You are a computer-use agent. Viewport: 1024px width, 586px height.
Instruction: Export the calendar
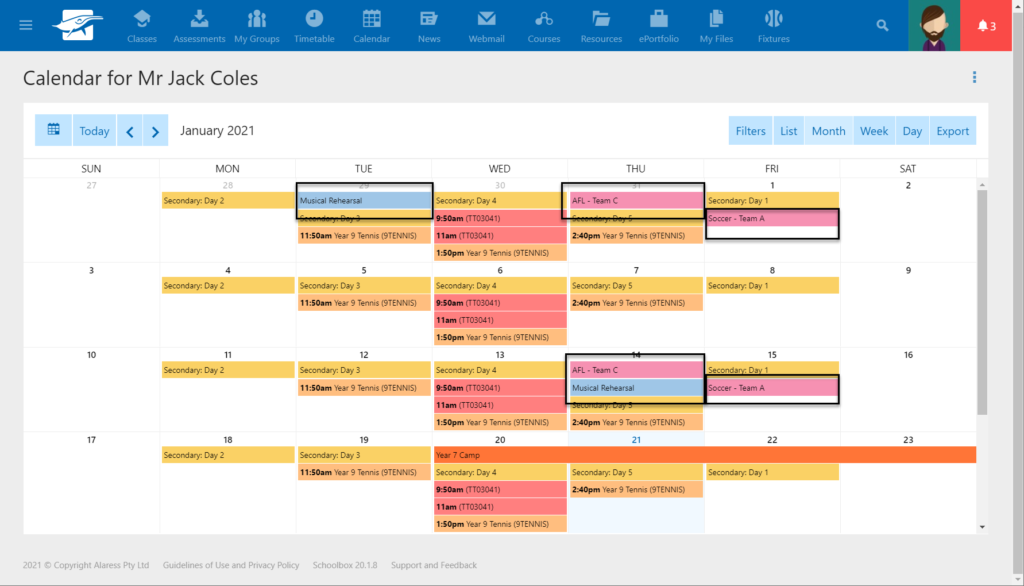952,130
